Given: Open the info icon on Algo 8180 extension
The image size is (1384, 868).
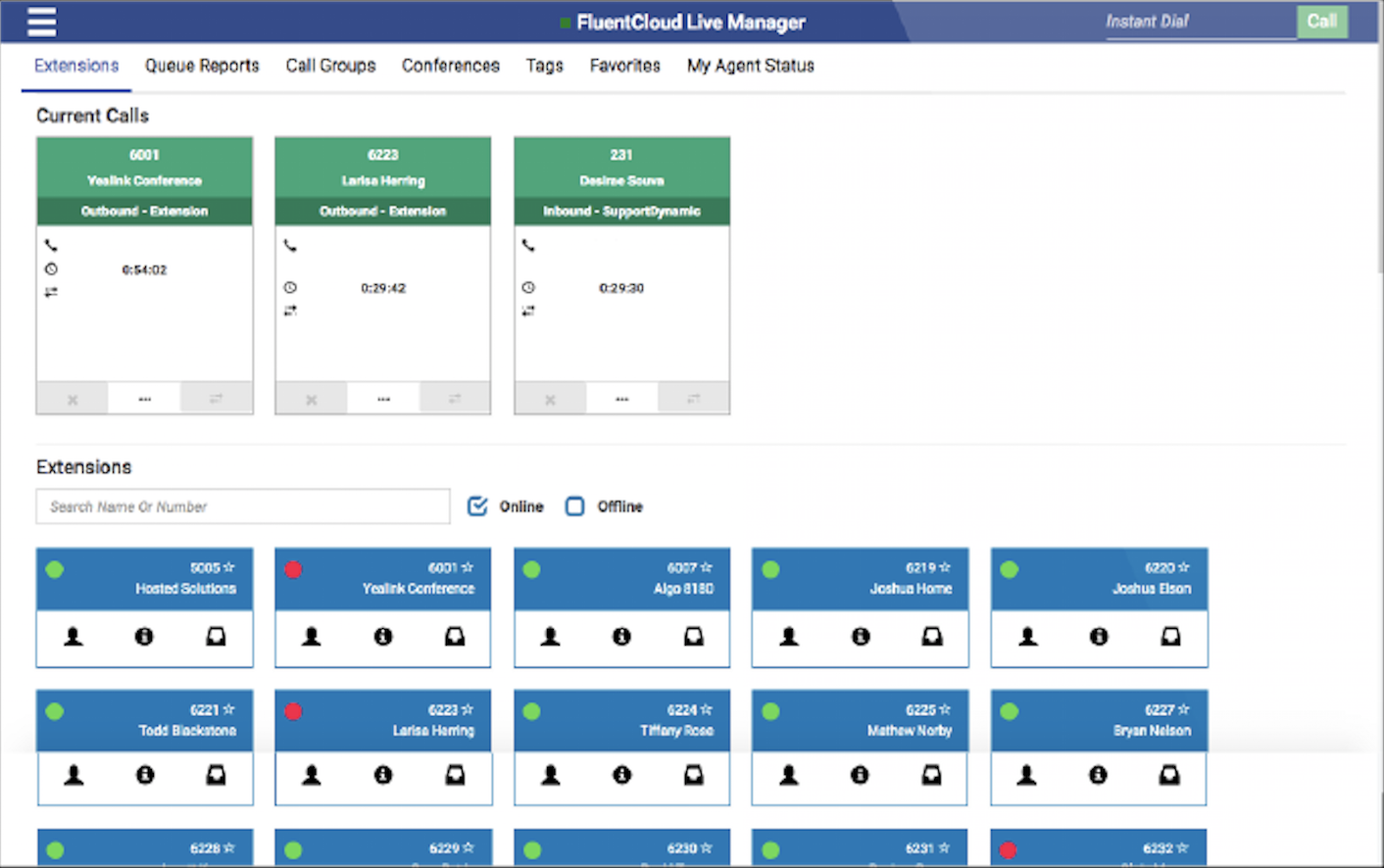Looking at the screenshot, I should (x=621, y=637).
